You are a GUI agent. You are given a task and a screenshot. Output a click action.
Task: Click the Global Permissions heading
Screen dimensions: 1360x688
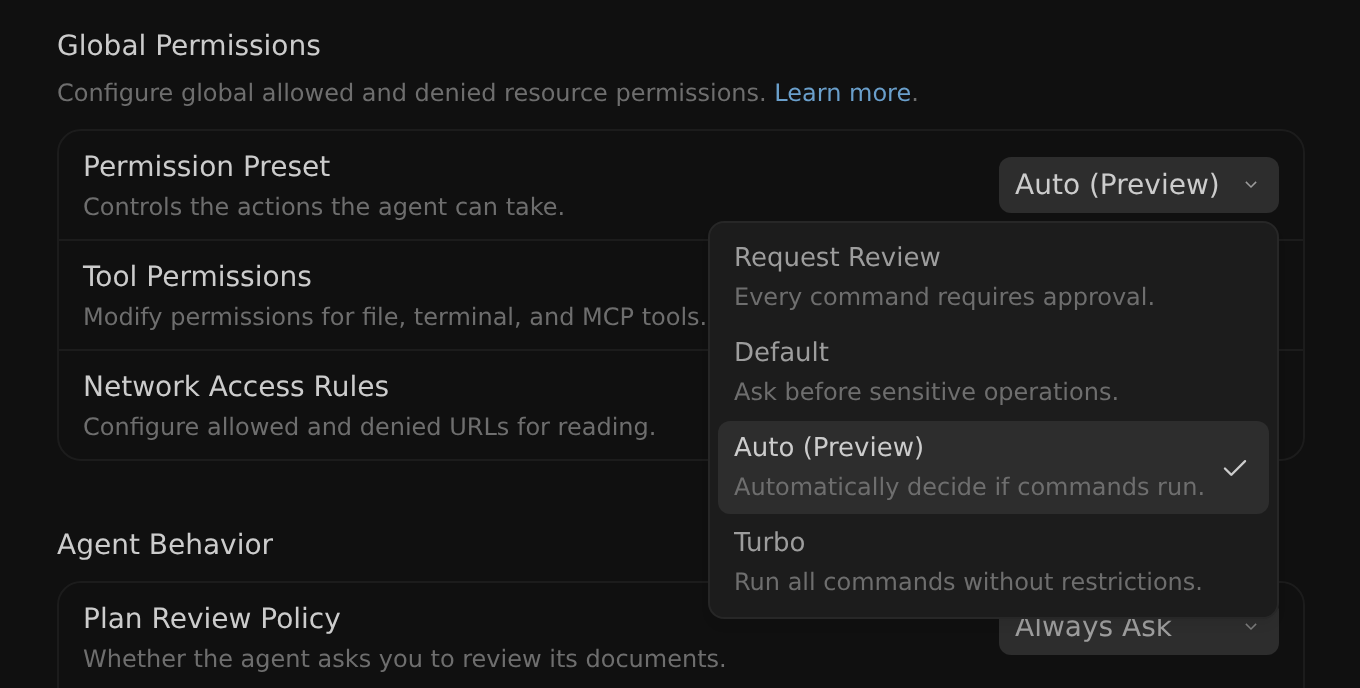(x=189, y=46)
